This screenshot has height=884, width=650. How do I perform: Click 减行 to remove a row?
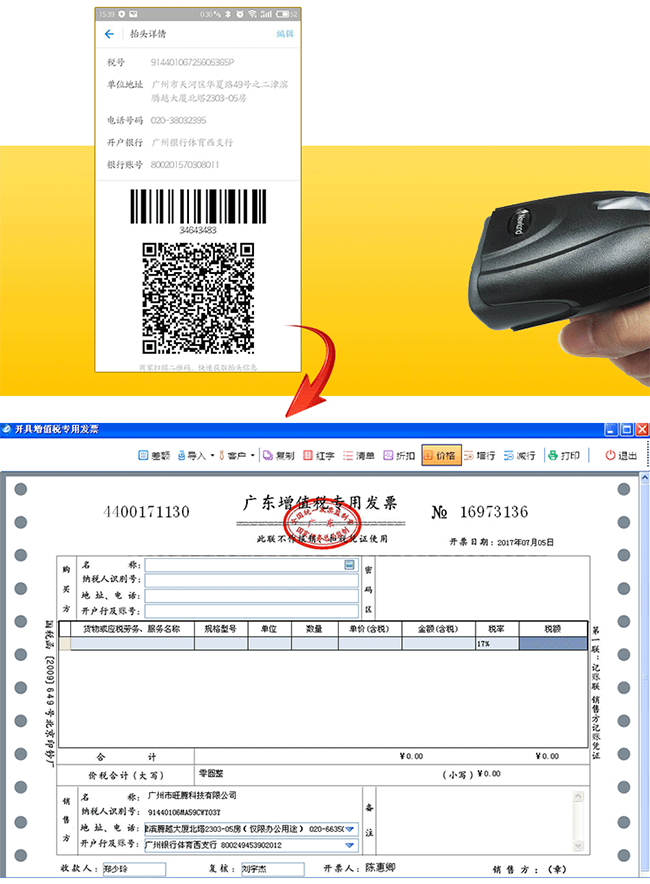tap(520, 455)
